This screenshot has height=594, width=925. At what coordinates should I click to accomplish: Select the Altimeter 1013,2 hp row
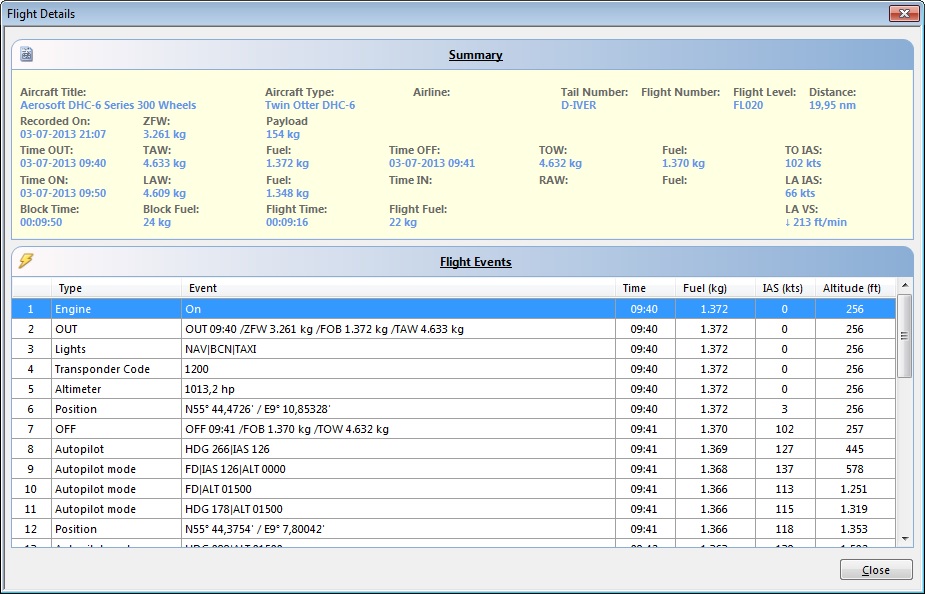click(x=454, y=389)
